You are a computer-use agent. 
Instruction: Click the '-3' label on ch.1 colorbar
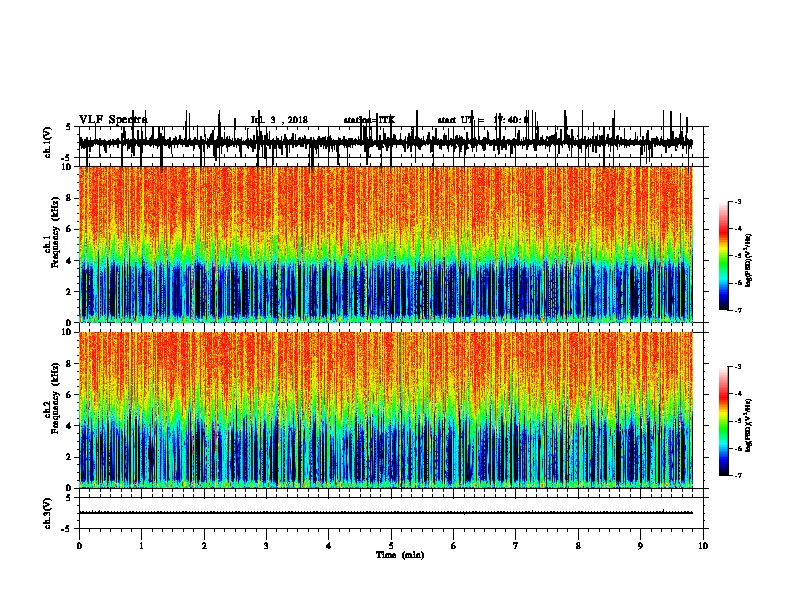[737, 201]
